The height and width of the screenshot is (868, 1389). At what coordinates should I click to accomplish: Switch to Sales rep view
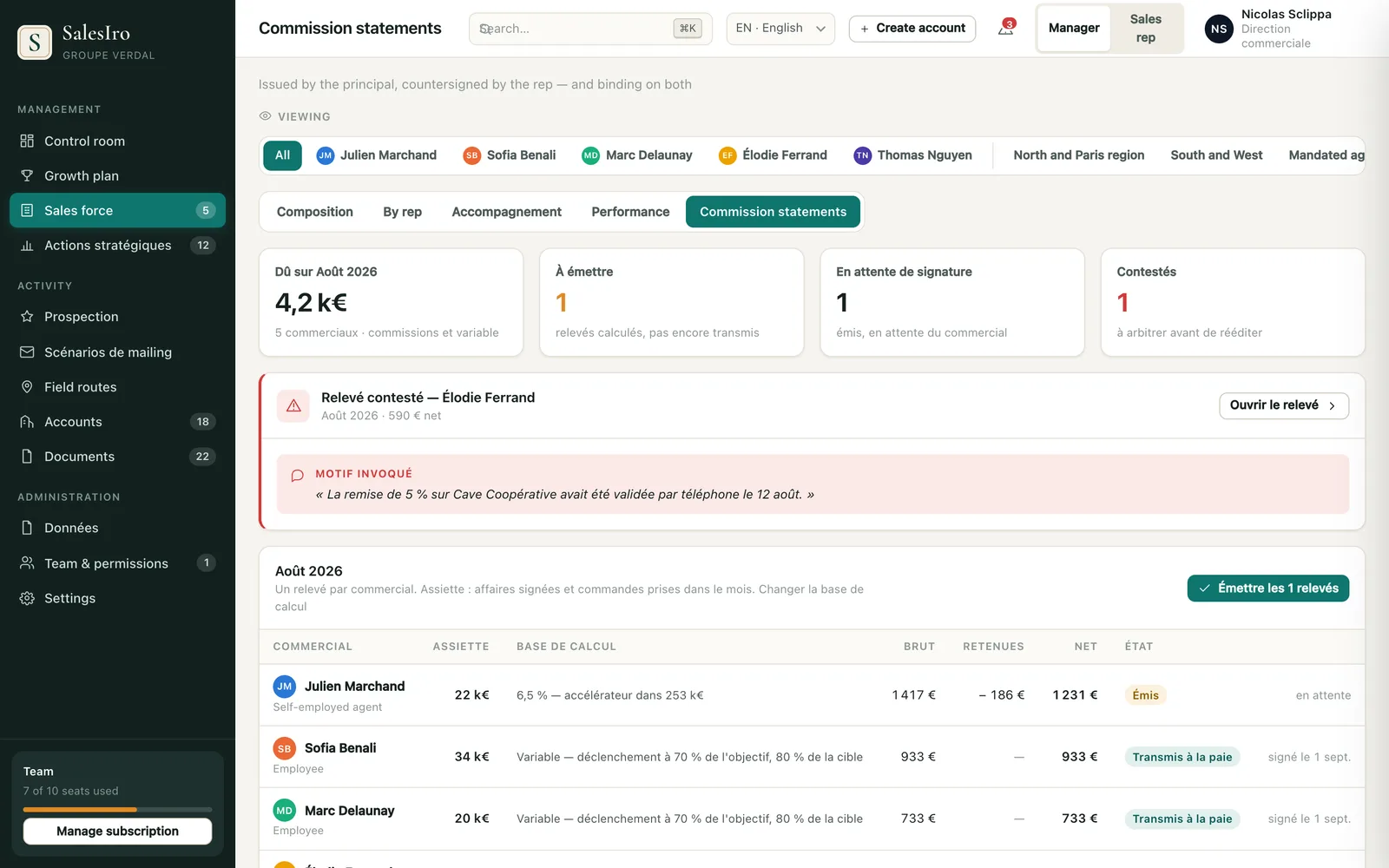click(x=1146, y=29)
